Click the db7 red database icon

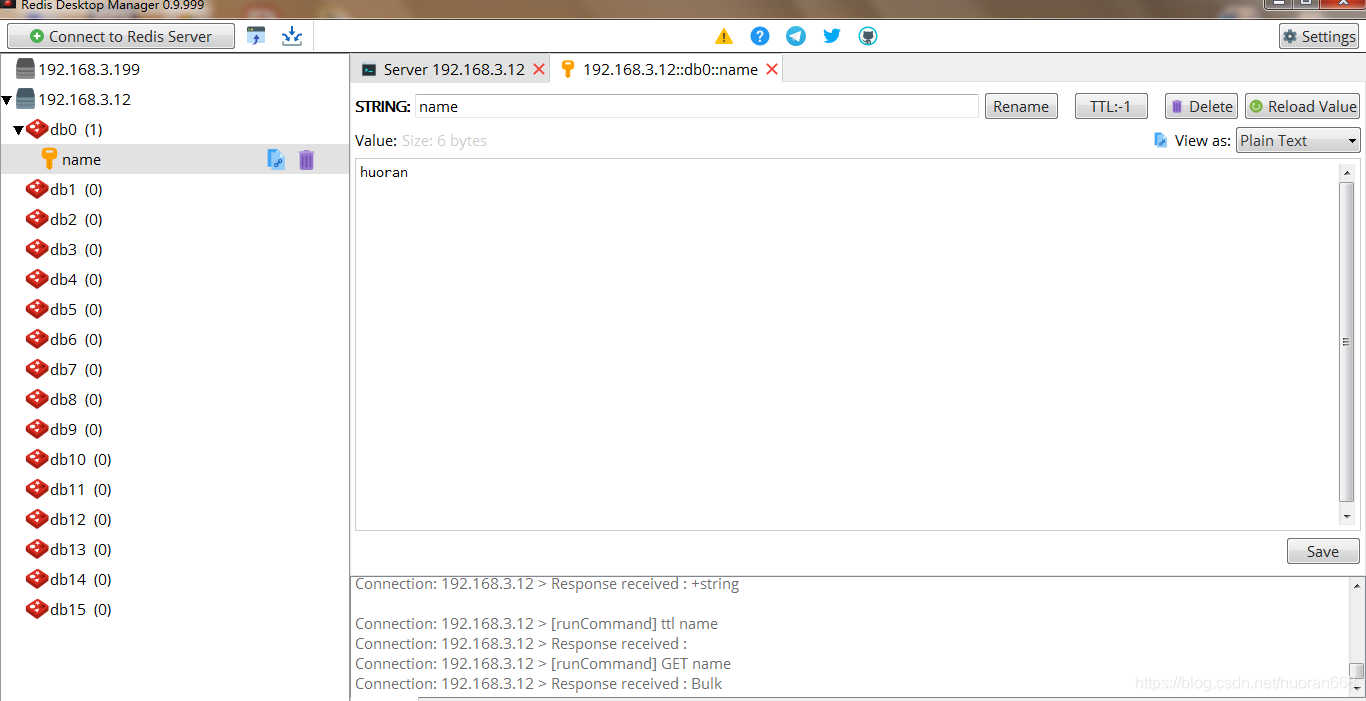pyautogui.click(x=37, y=369)
